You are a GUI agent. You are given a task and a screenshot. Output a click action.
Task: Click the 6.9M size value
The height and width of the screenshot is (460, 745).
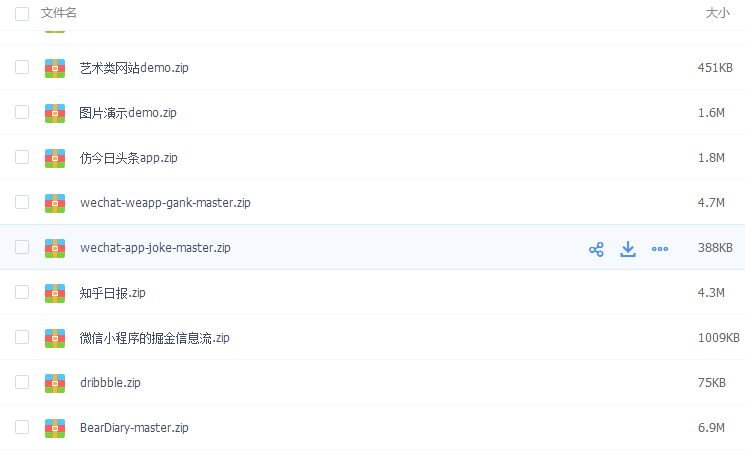[711, 428]
